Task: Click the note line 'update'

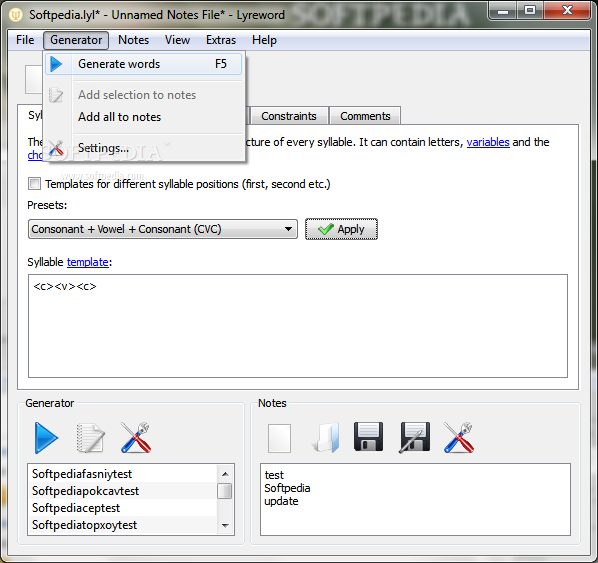Action: (281, 501)
